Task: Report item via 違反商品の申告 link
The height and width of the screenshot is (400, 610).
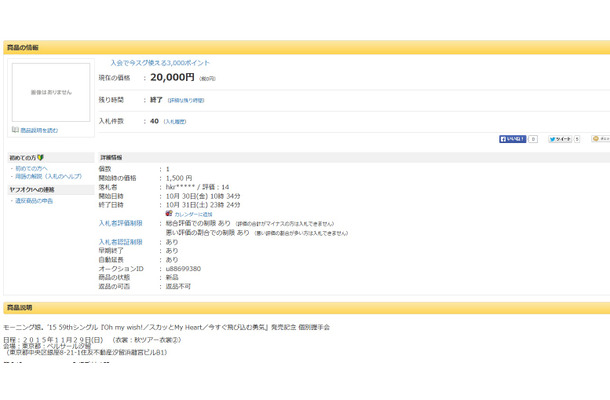Action: (x=34, y=201)
